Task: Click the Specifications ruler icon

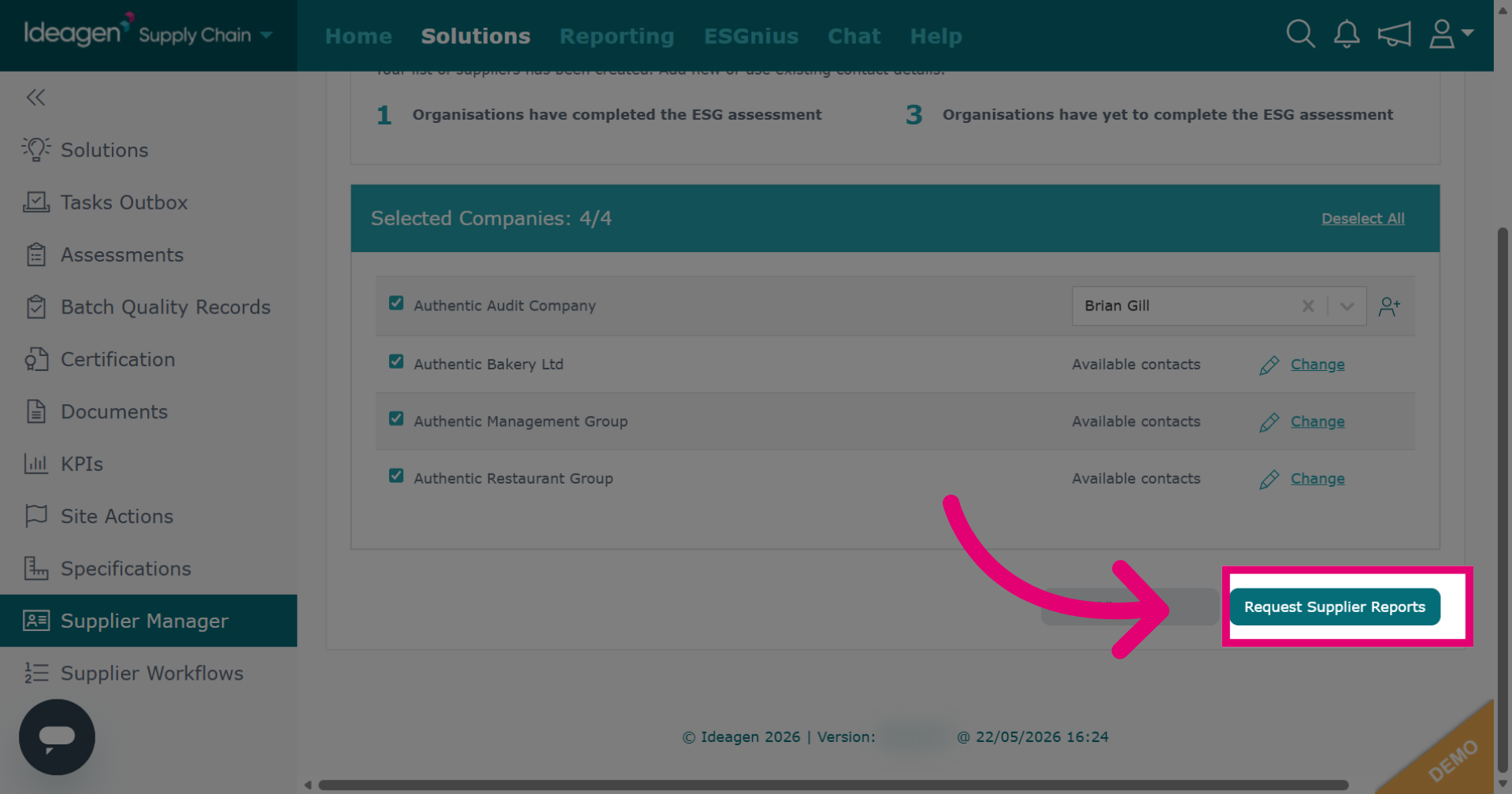Action: [x=35, y=568]
